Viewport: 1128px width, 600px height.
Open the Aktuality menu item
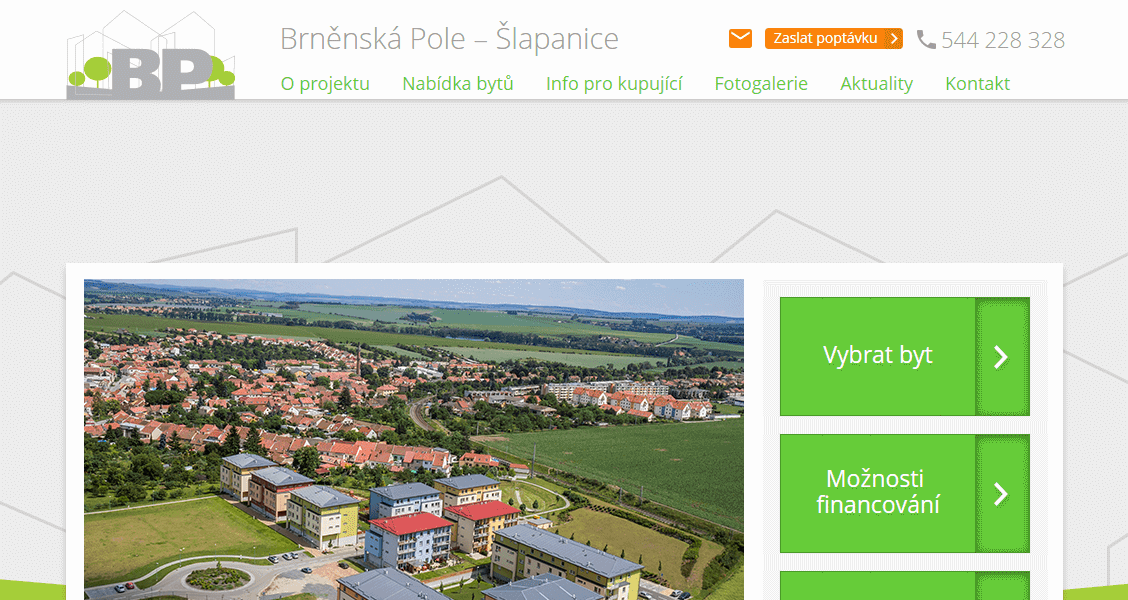click(x=876, y=84)
